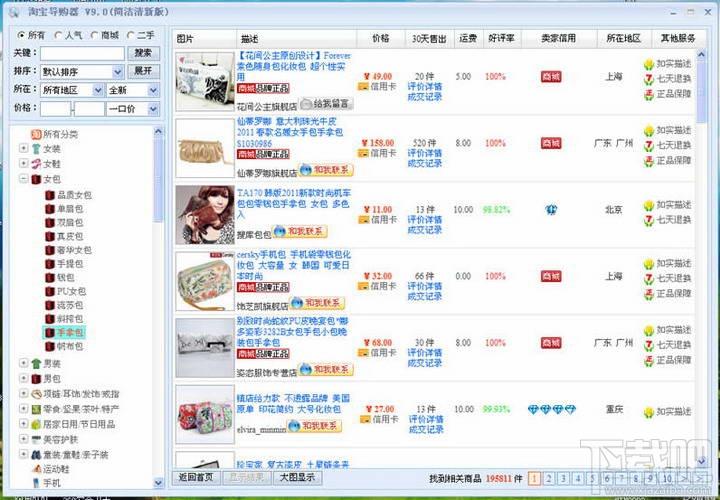Open the 一口价 price type dropdown
Viewport: 720px width, 500px height.
pos(133,109)
